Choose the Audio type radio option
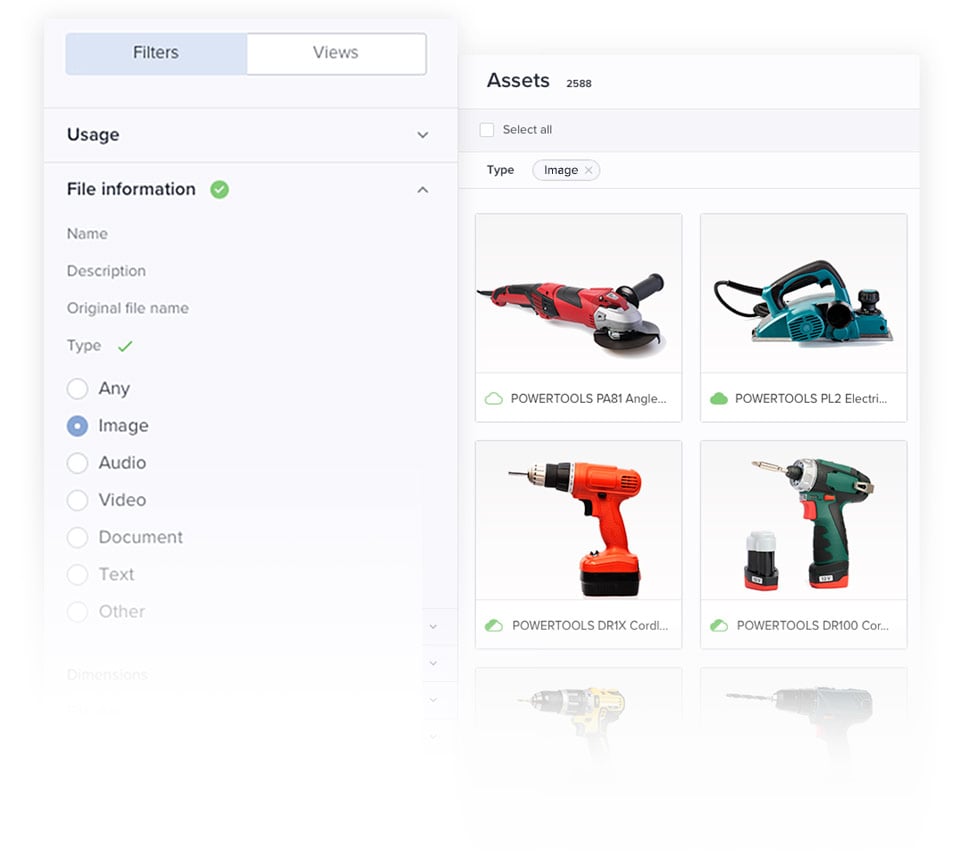 click(x=77, y=463)
